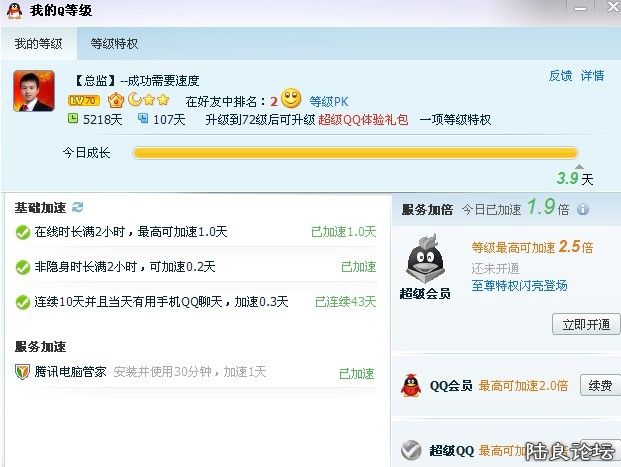Click the green check for 连续10天手机QQ聊天
The image size is (621, 467).
[x=23, y=303]
